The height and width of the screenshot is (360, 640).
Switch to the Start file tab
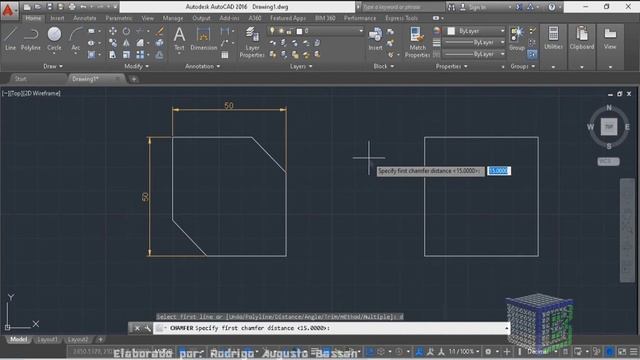coord(20,79)
